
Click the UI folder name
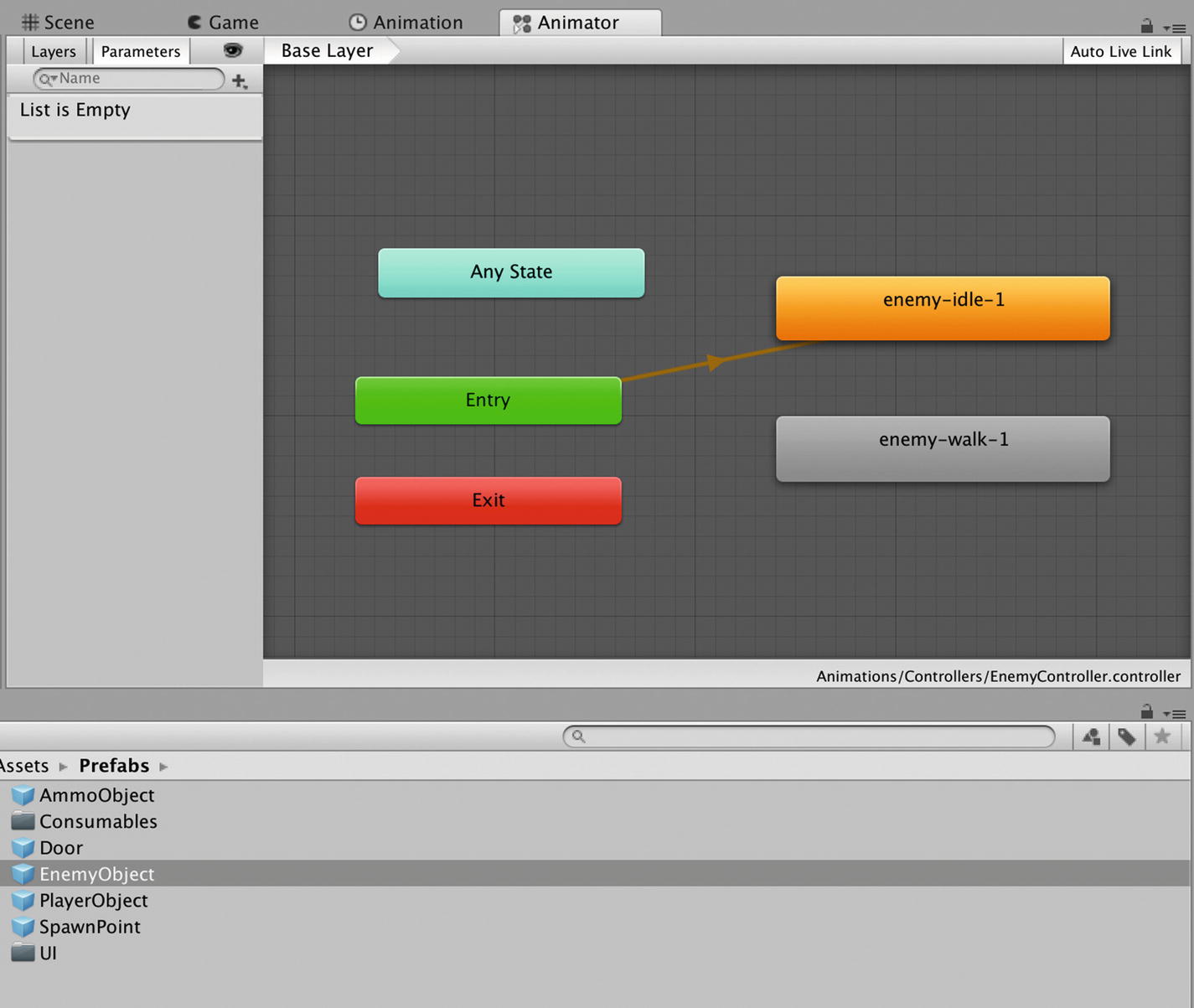click(49, 954)
